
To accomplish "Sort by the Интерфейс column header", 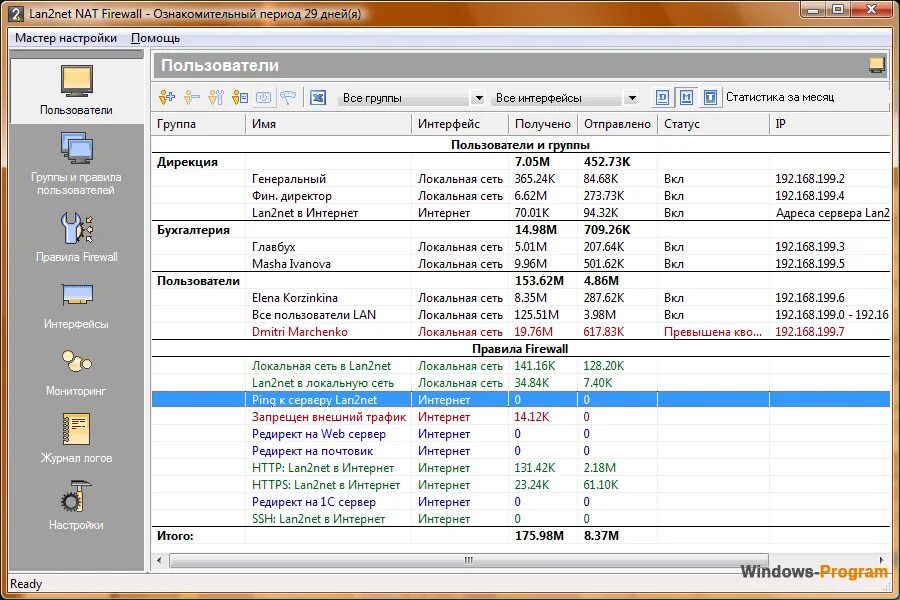I will 460,124.
